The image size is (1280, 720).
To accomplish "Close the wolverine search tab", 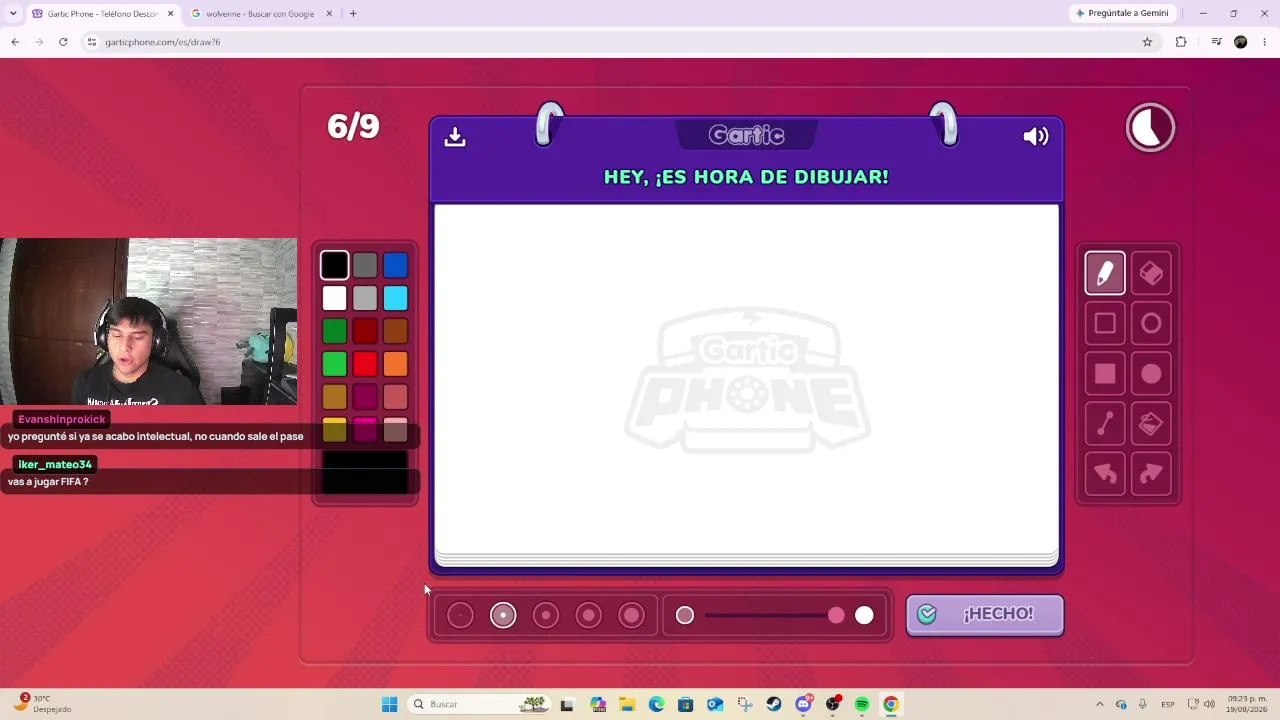I will click(329, 14).
